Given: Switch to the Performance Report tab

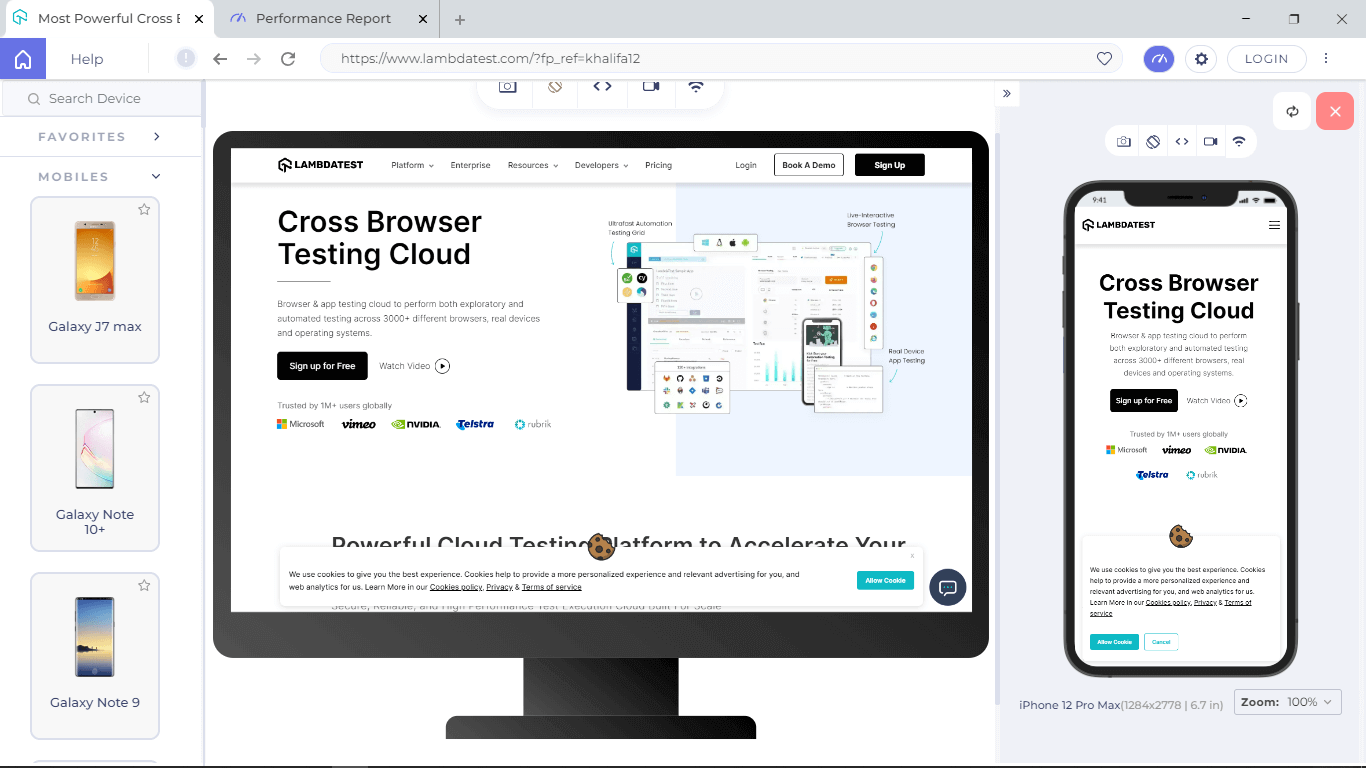Looking at the screenshot, I should (326, 19).
